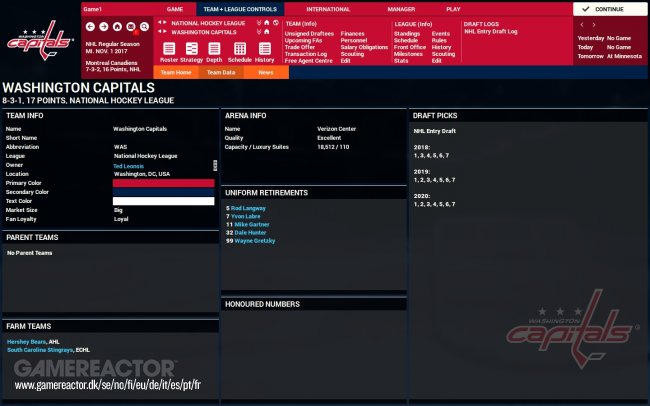Open league Rules link

click(x=439, y=40)
